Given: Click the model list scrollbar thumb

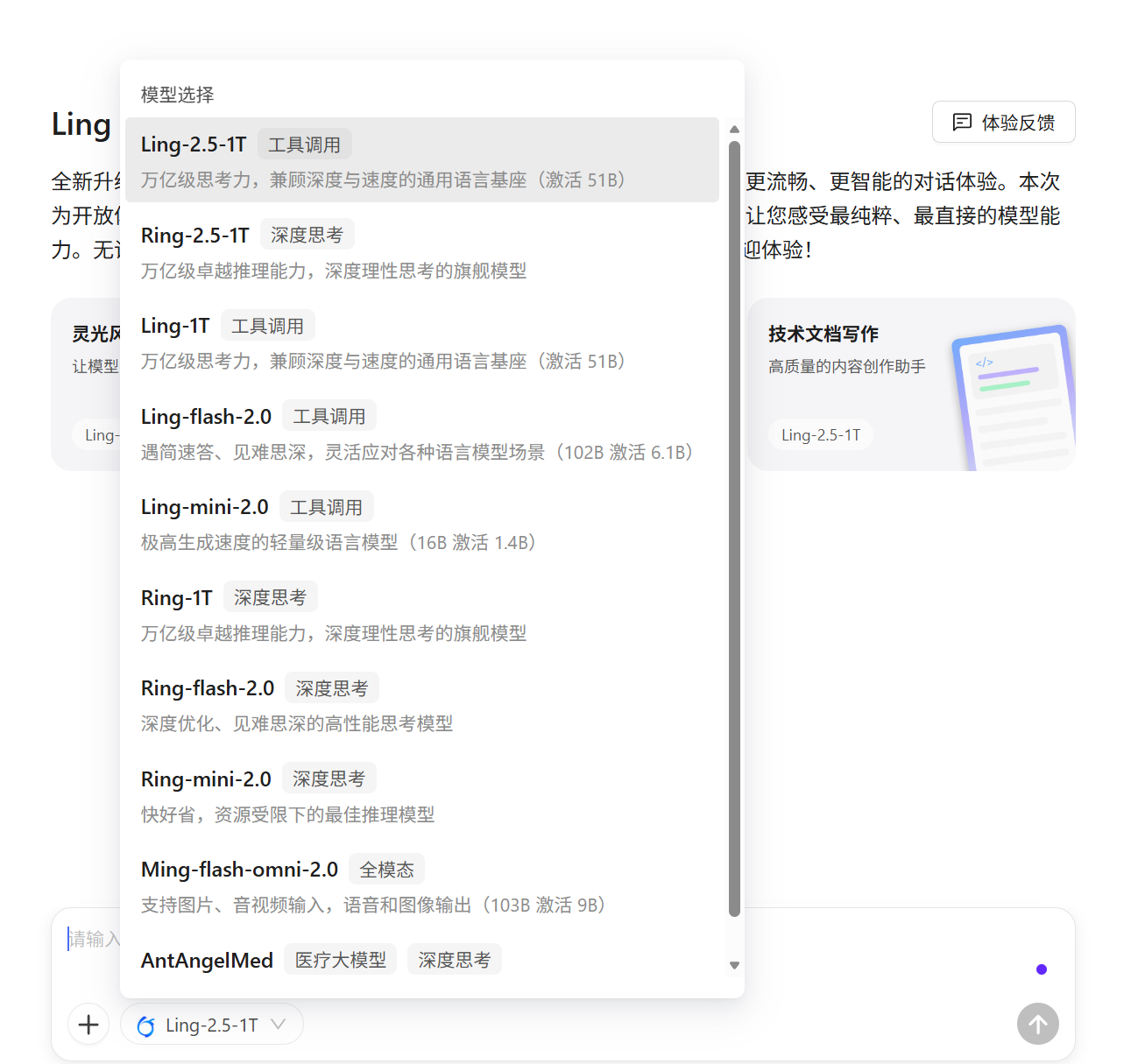Looking at the screenshot, I should [734, 525].
